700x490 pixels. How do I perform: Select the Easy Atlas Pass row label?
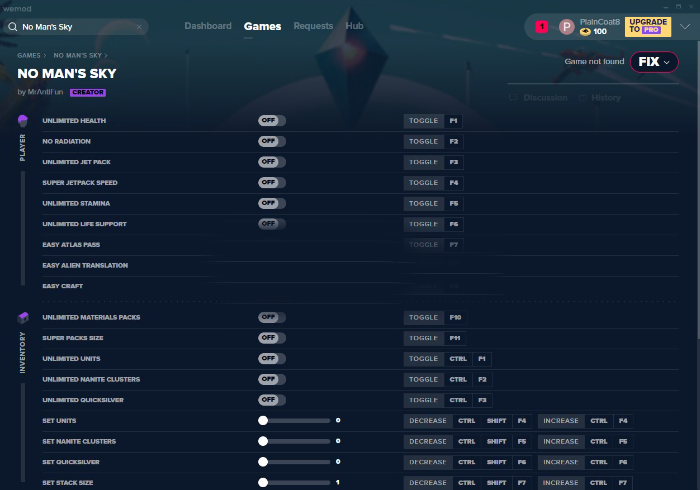[71, 245]
